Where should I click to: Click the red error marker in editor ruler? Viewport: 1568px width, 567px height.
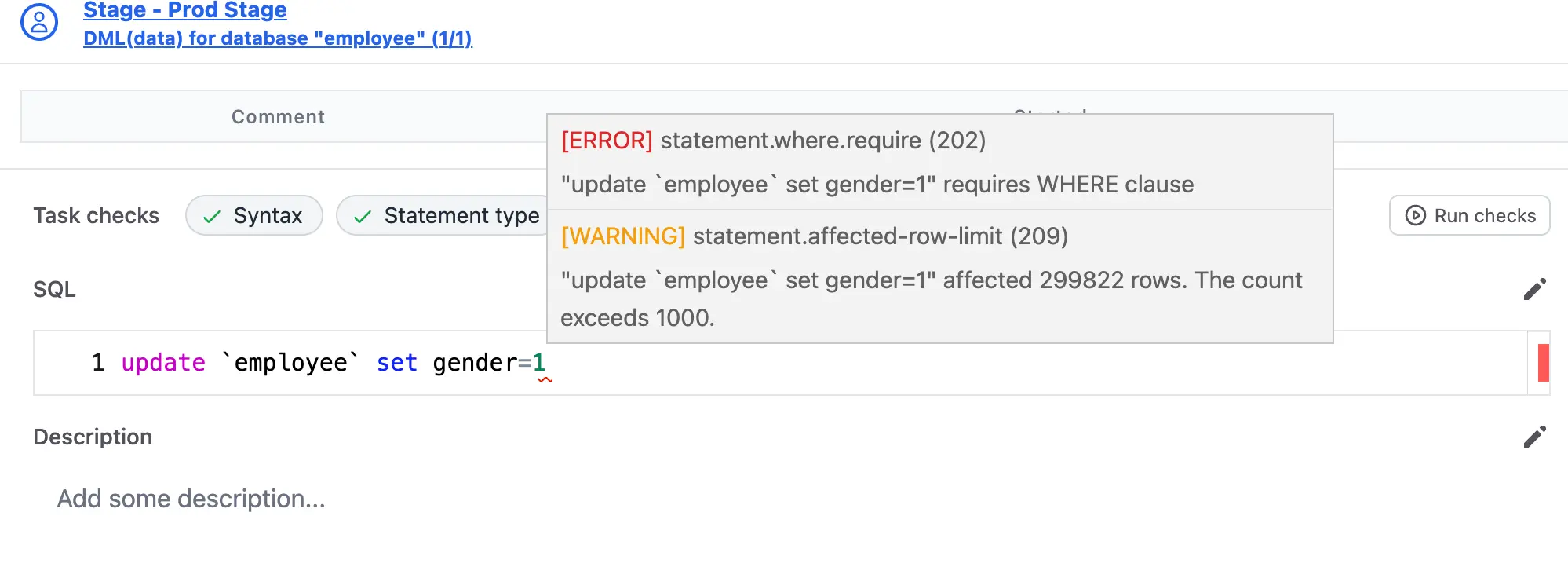click(x=1543, y=363)
